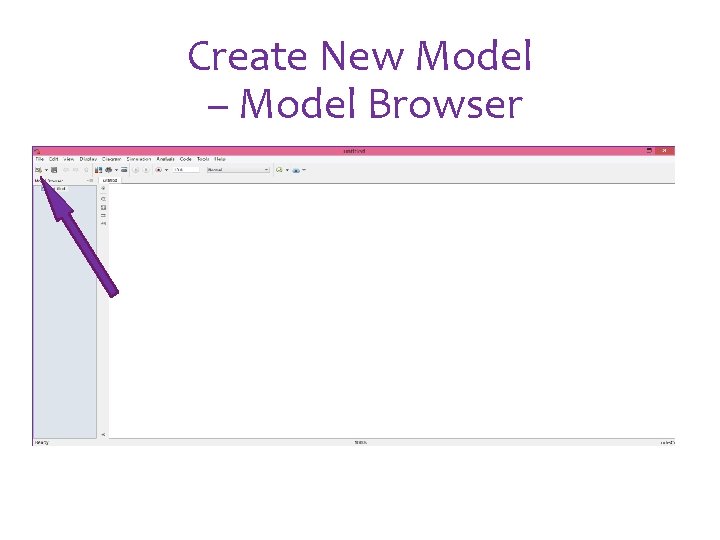Click the model advisor check icon
720x540 pixels.
pos(279,170)
